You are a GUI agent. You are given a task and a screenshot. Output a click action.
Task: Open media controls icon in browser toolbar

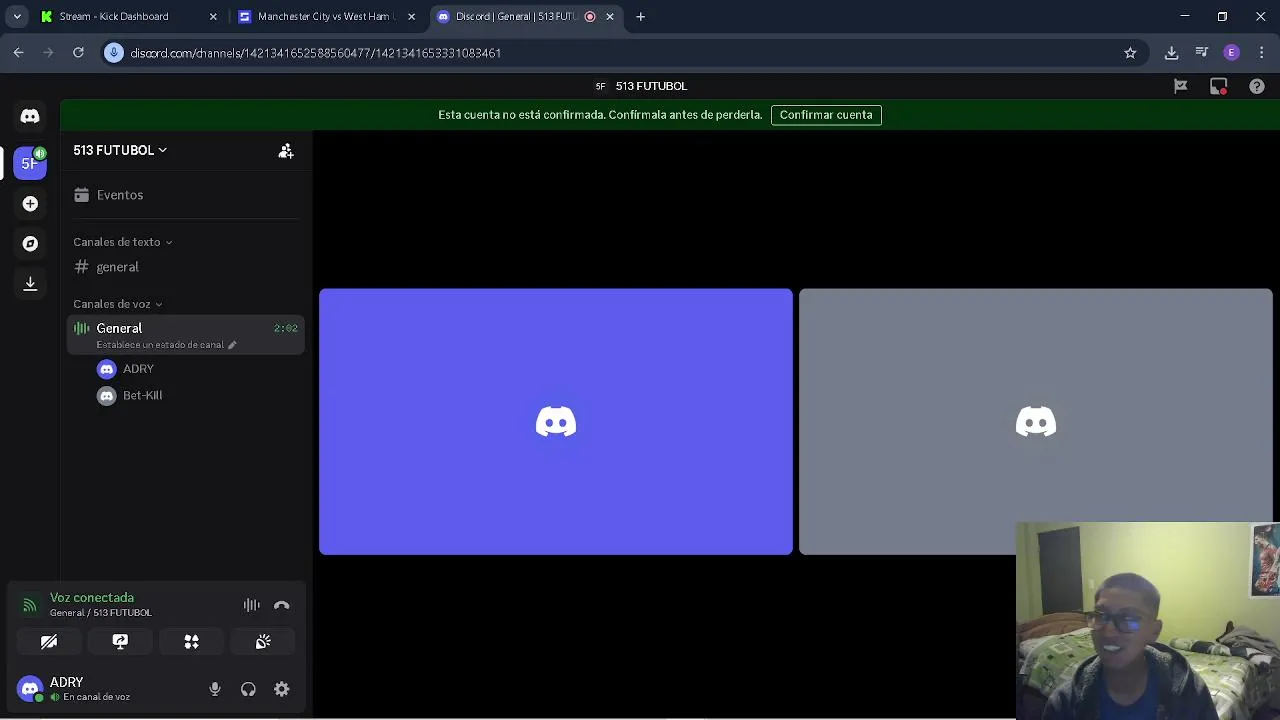click(1202, 53)
